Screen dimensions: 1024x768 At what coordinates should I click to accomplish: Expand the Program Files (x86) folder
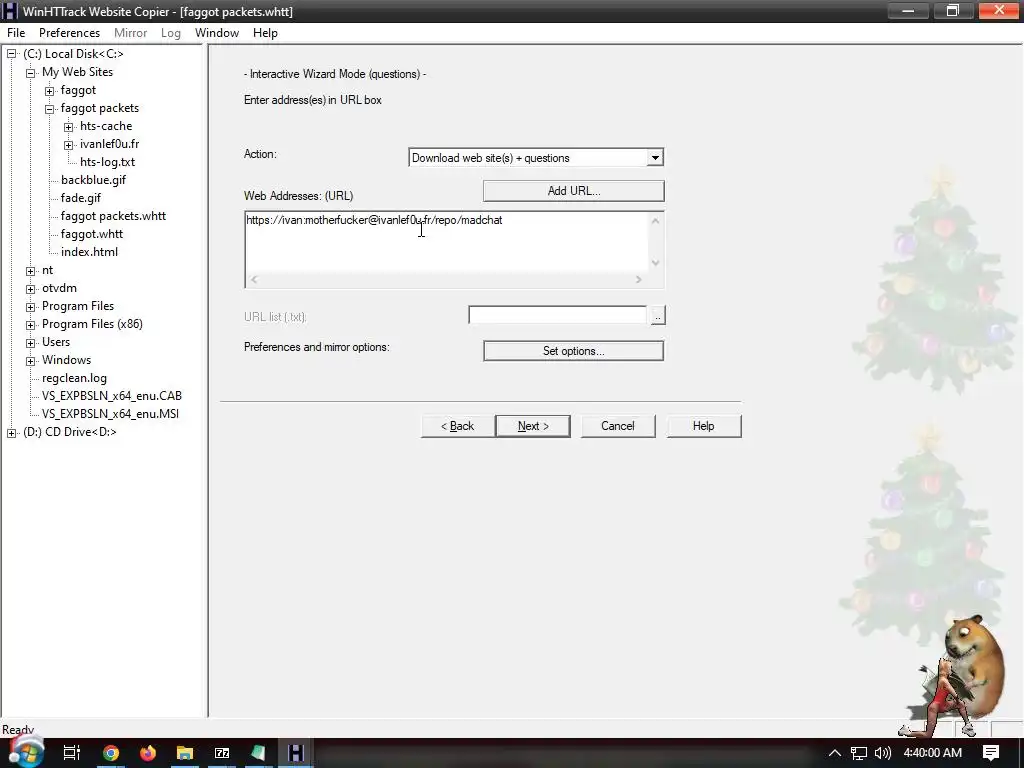(x=31, y=325)
